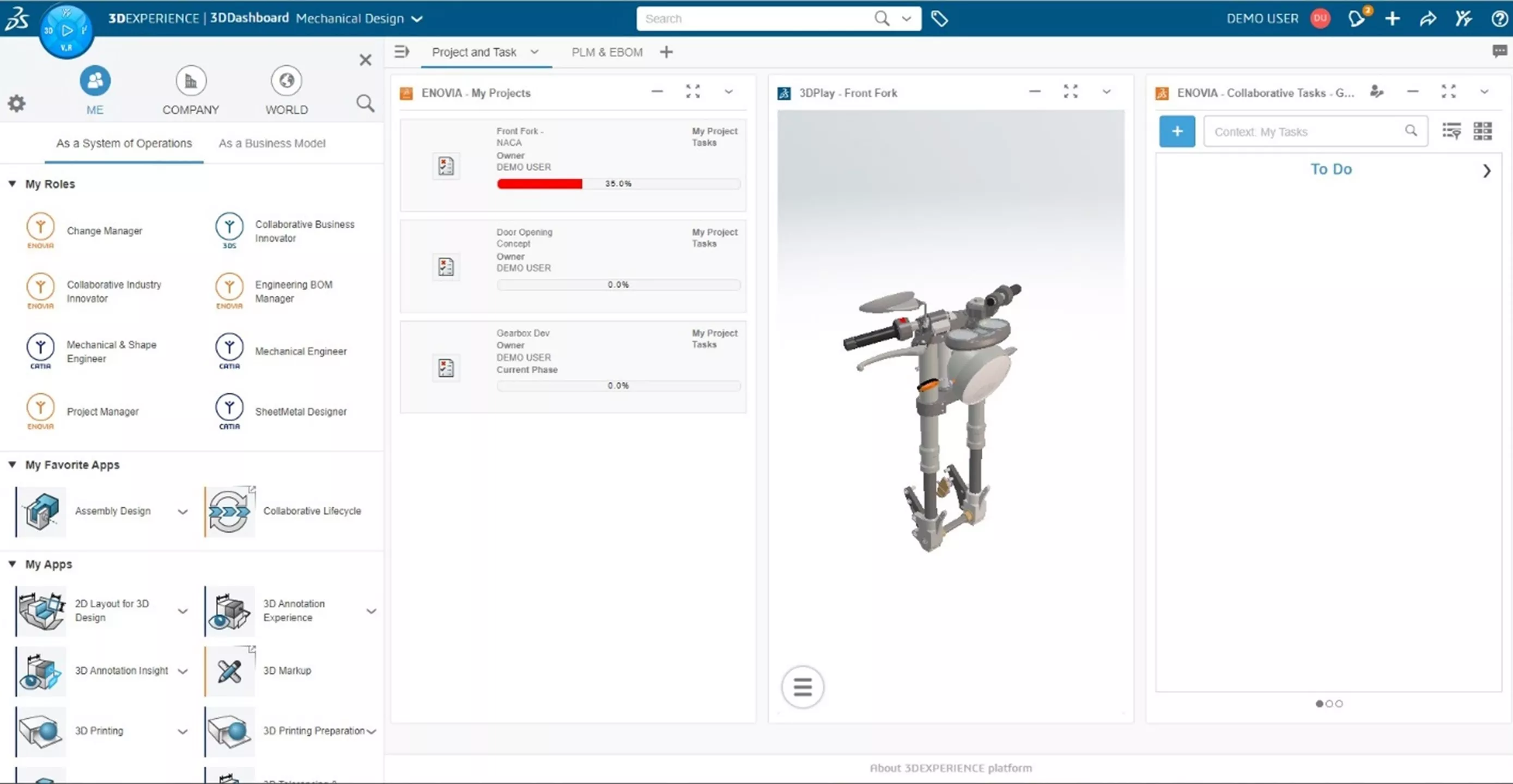
Task: Toggle the My Roles section collapsed
Action: click(14, 184)
